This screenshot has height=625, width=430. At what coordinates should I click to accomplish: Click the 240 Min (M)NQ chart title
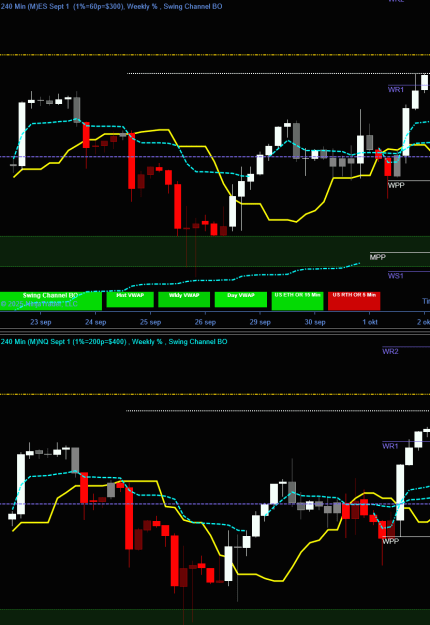(114, 342)
